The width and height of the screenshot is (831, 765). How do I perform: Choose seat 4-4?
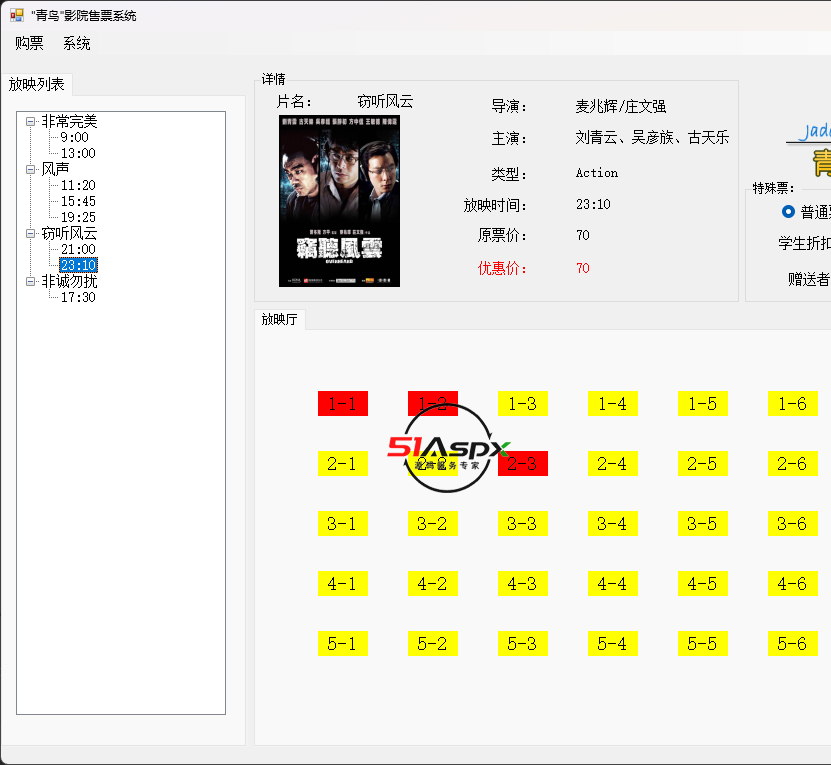pos(613,583)
